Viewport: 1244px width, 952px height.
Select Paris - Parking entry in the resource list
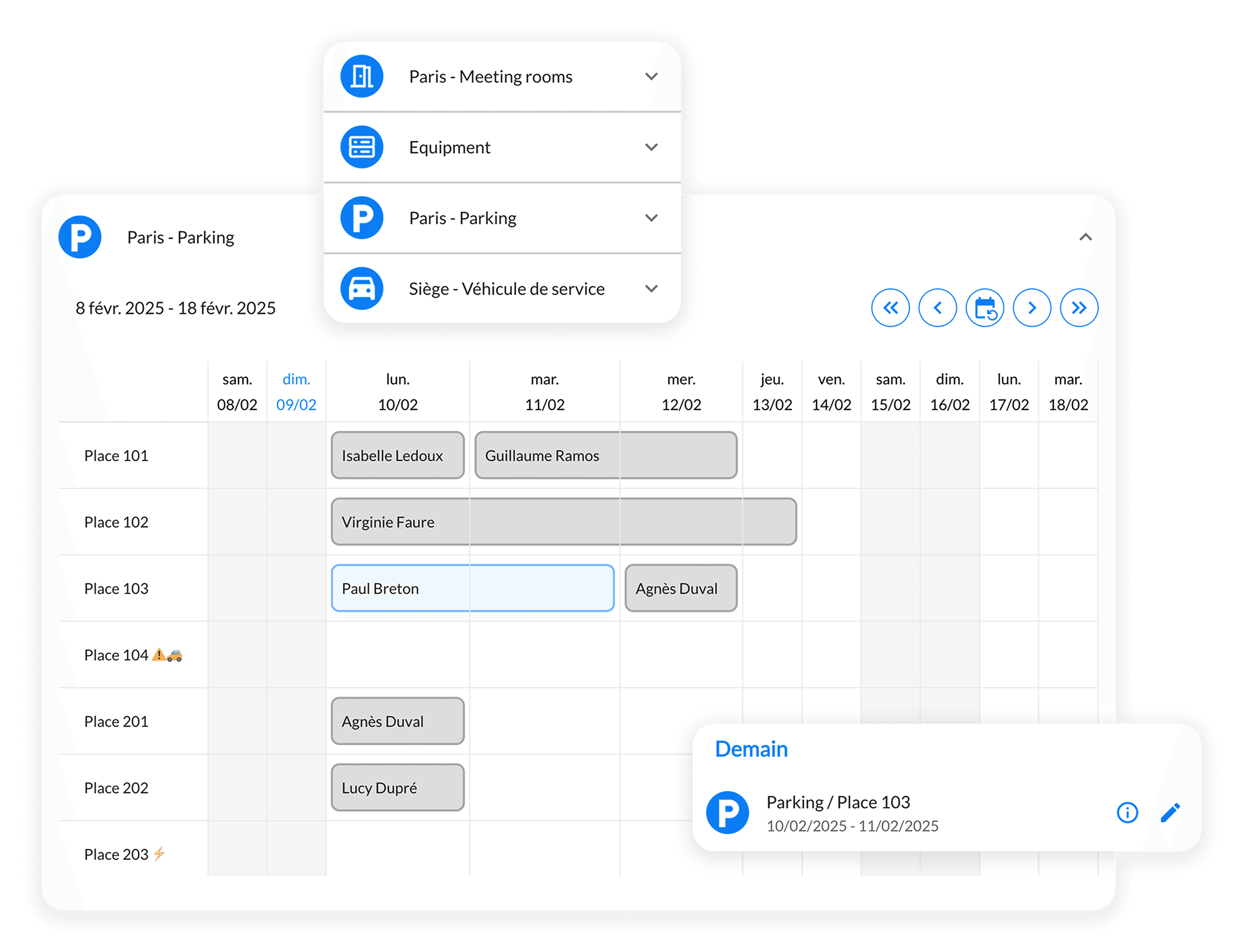point(462,218)
